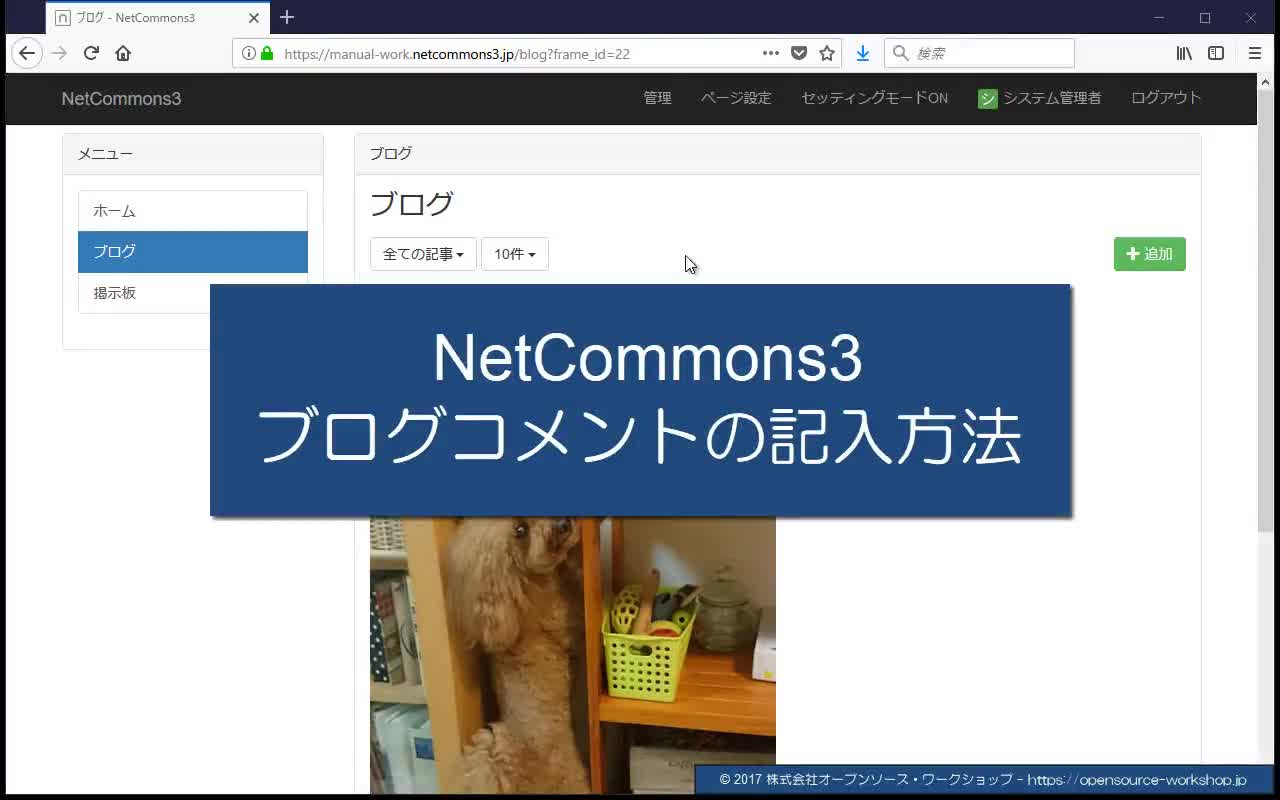This screenshot has width=1280, height=800.
Task: Click the 検索 search box
Action: (979, 53)
